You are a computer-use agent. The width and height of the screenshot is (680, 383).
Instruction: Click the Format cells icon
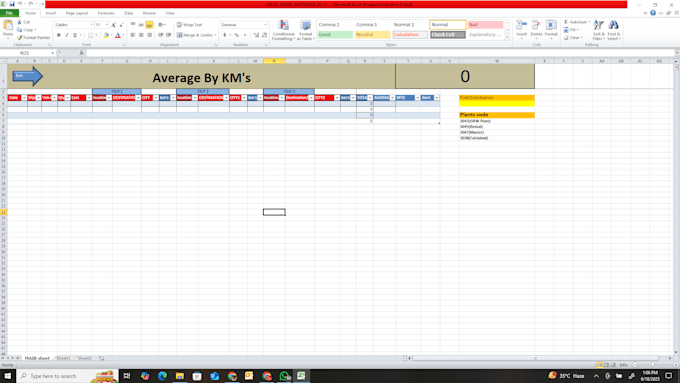click(x=551, y=26)
